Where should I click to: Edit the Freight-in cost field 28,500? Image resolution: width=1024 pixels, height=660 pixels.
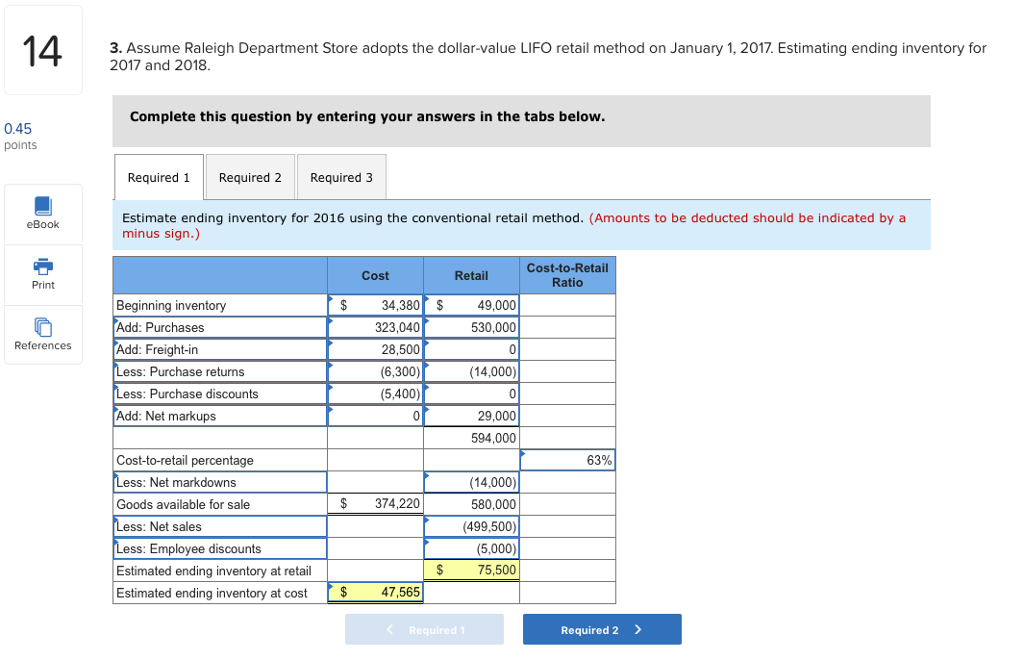pos(376,350)
